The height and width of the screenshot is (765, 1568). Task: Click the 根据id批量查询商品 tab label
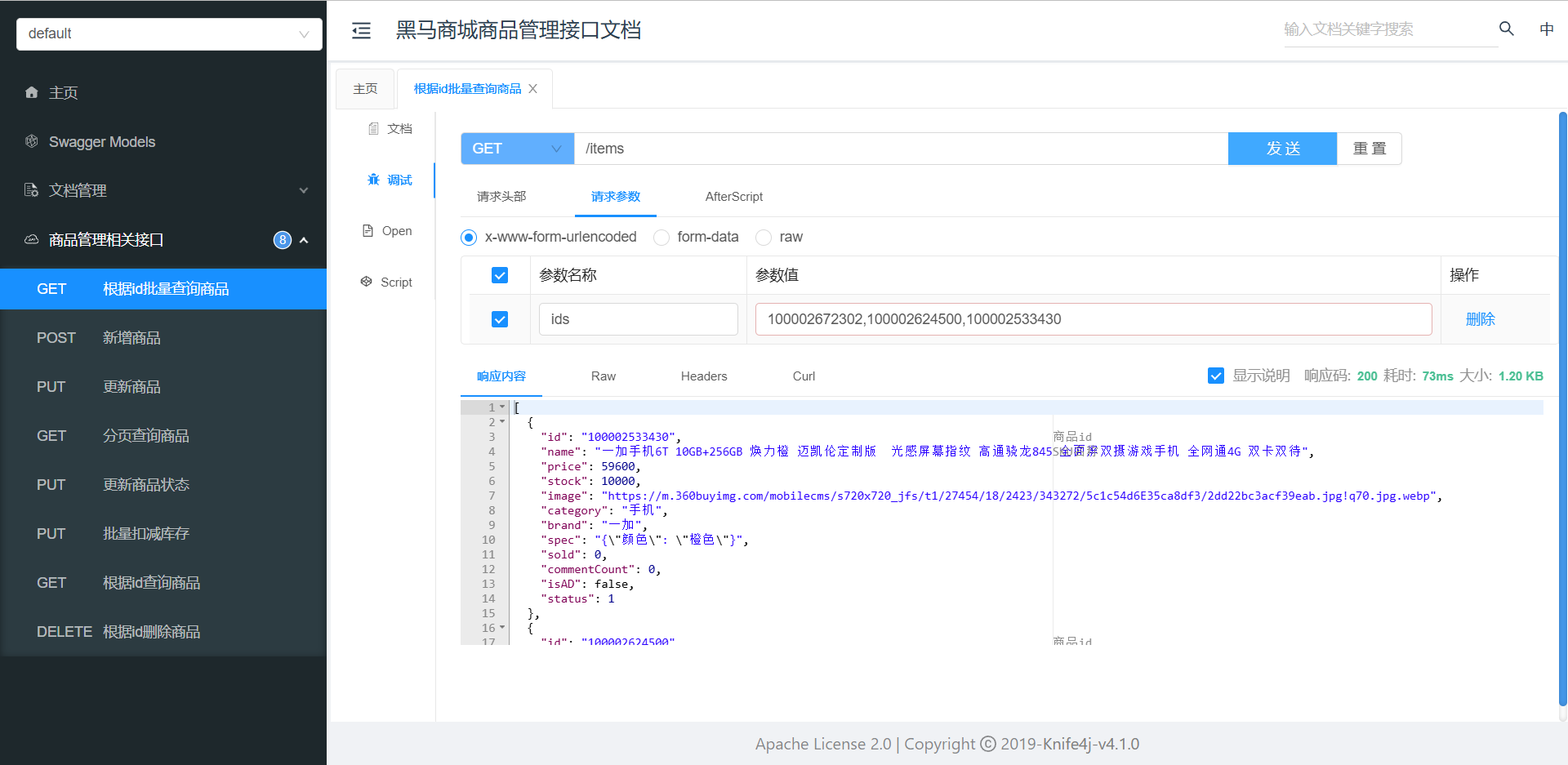click(467, 89)
